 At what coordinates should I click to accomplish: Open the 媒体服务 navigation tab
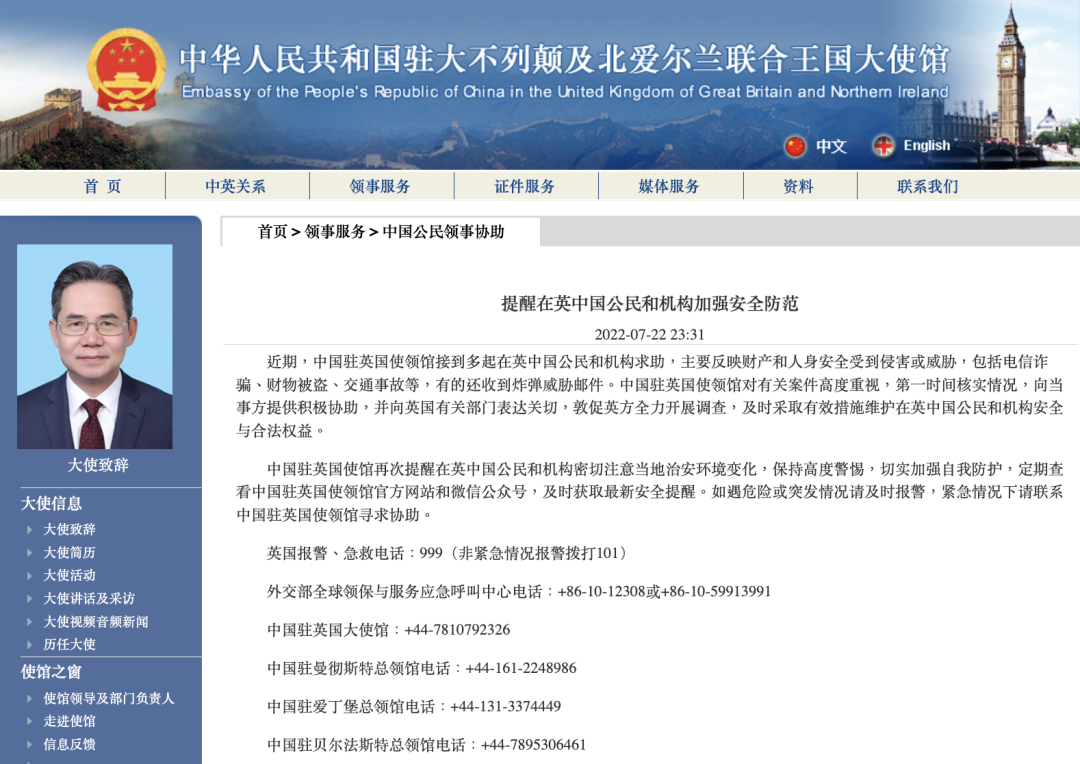tap(669, 186)
